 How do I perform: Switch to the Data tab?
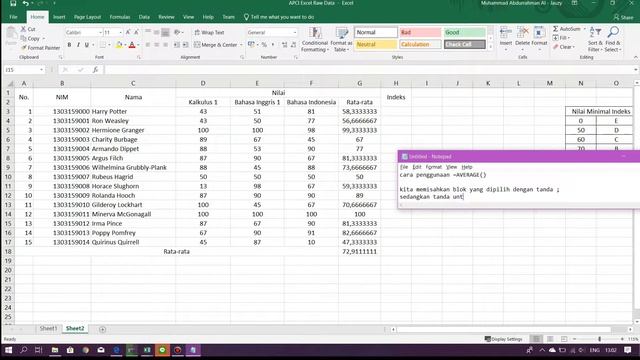pyautogui.click(x=144, y=17)
